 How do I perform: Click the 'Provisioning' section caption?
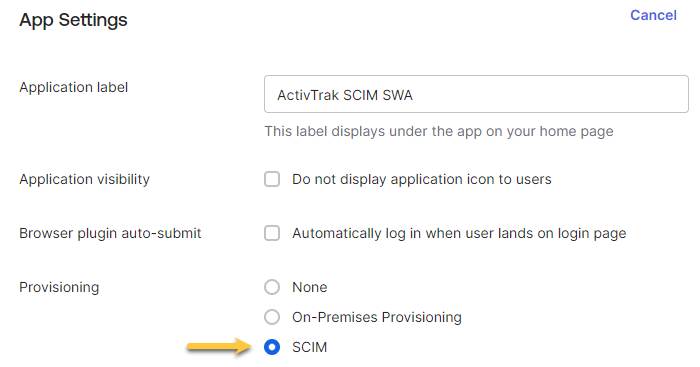click(x=59, y=287)
